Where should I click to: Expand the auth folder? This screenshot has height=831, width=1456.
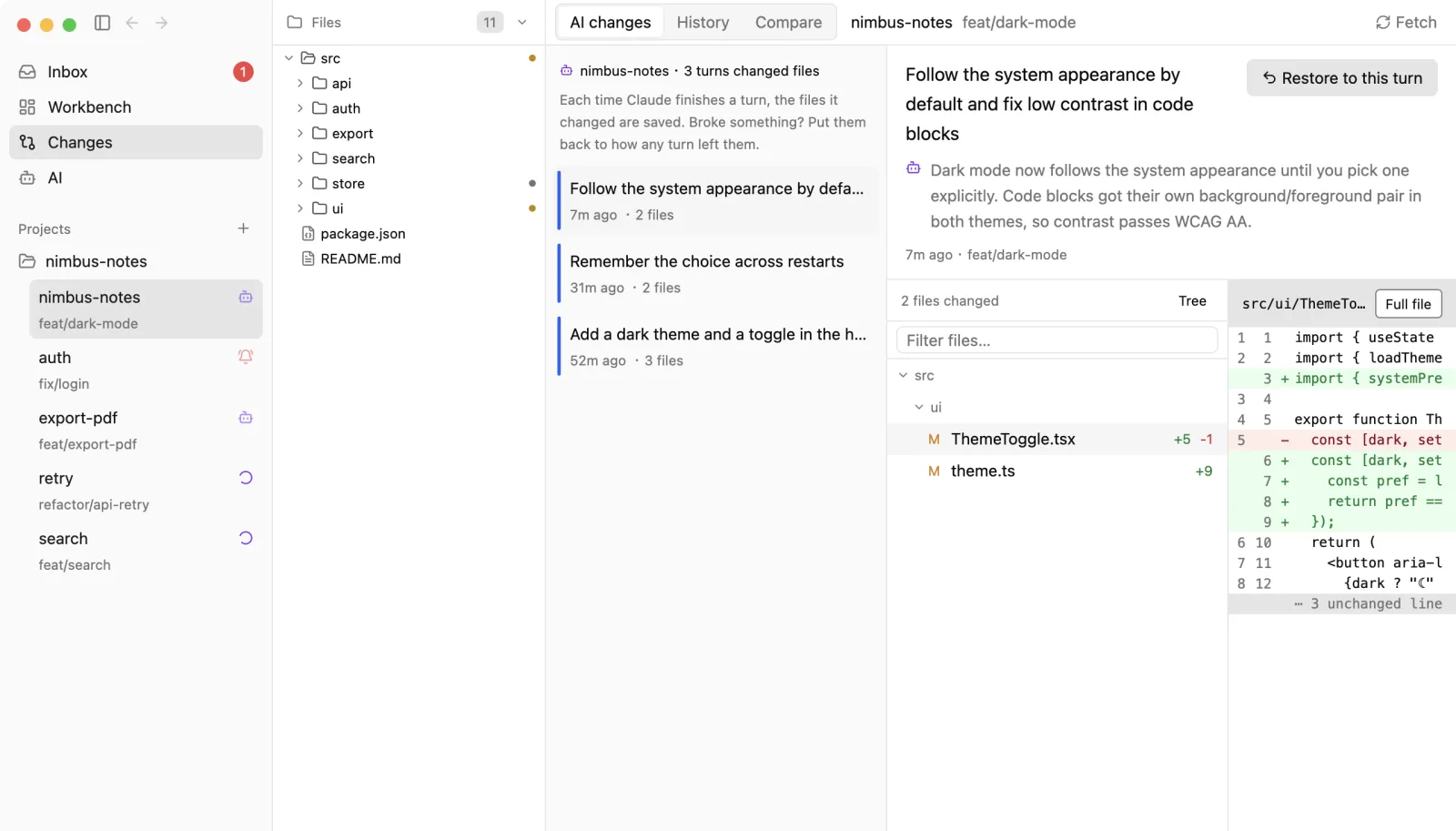point(300,108)
